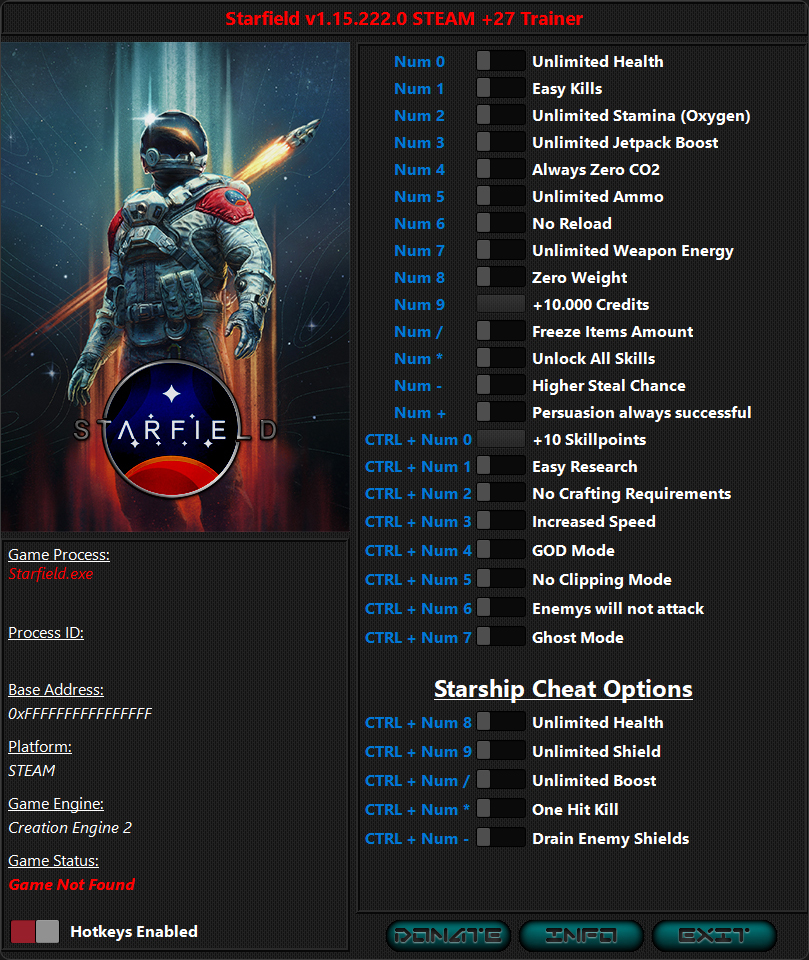Click the Starfield cover art image
The image size is (809, 960).
pos(175,287)
